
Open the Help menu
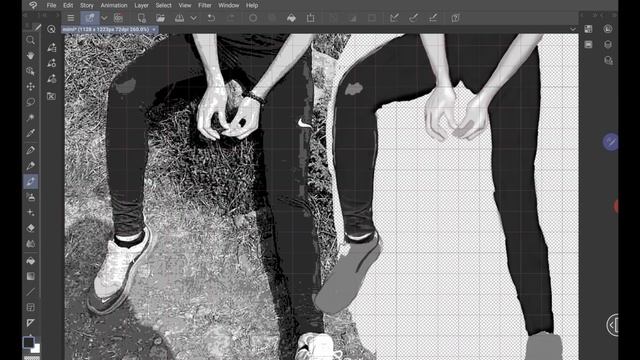tap(252, 5)
